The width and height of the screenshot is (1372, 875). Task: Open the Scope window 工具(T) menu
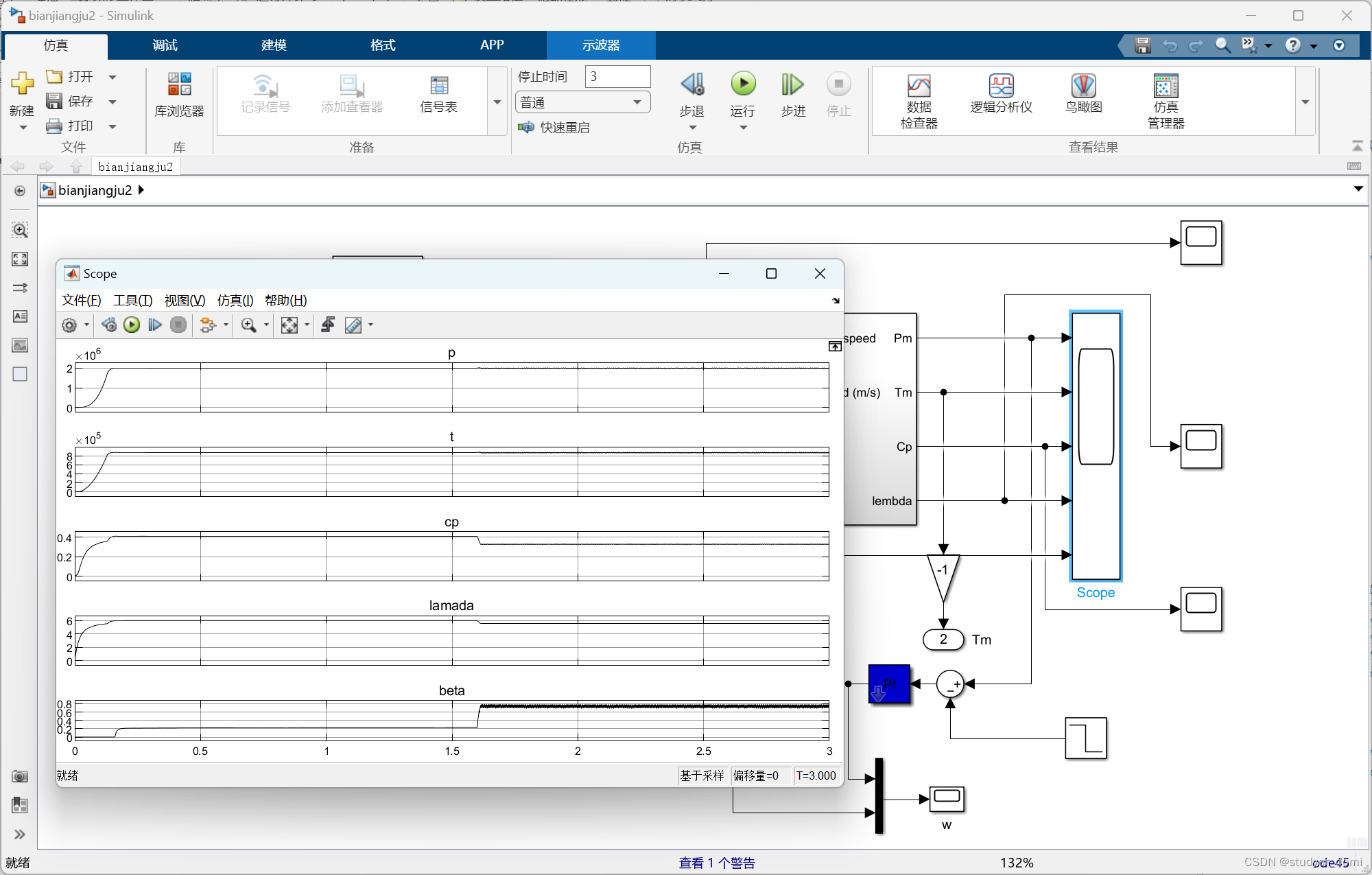point(132,300)
